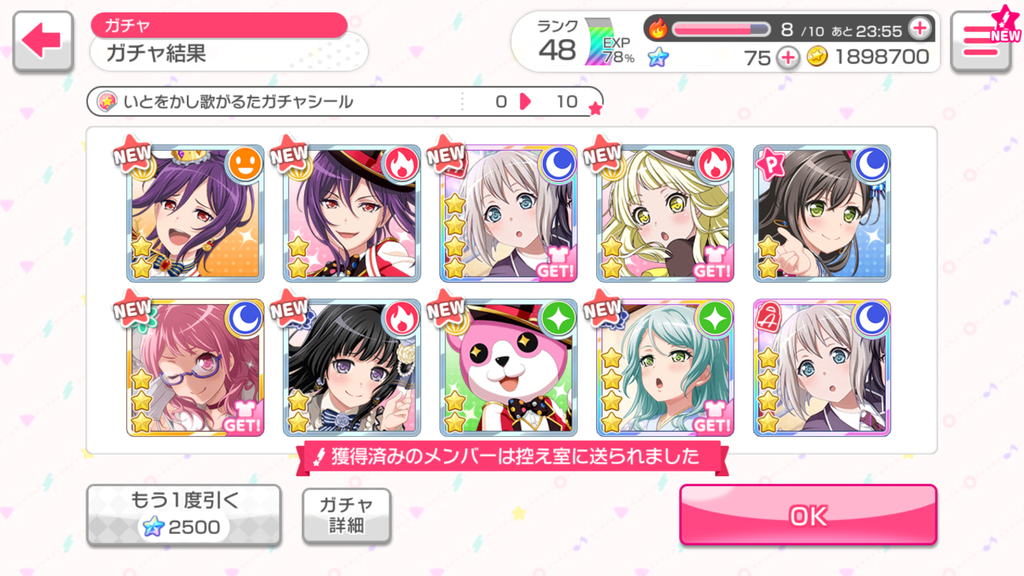This screenshot has height=576, width=1024.
Task: Confirm results with the OK button
Action: coord(808,515)
